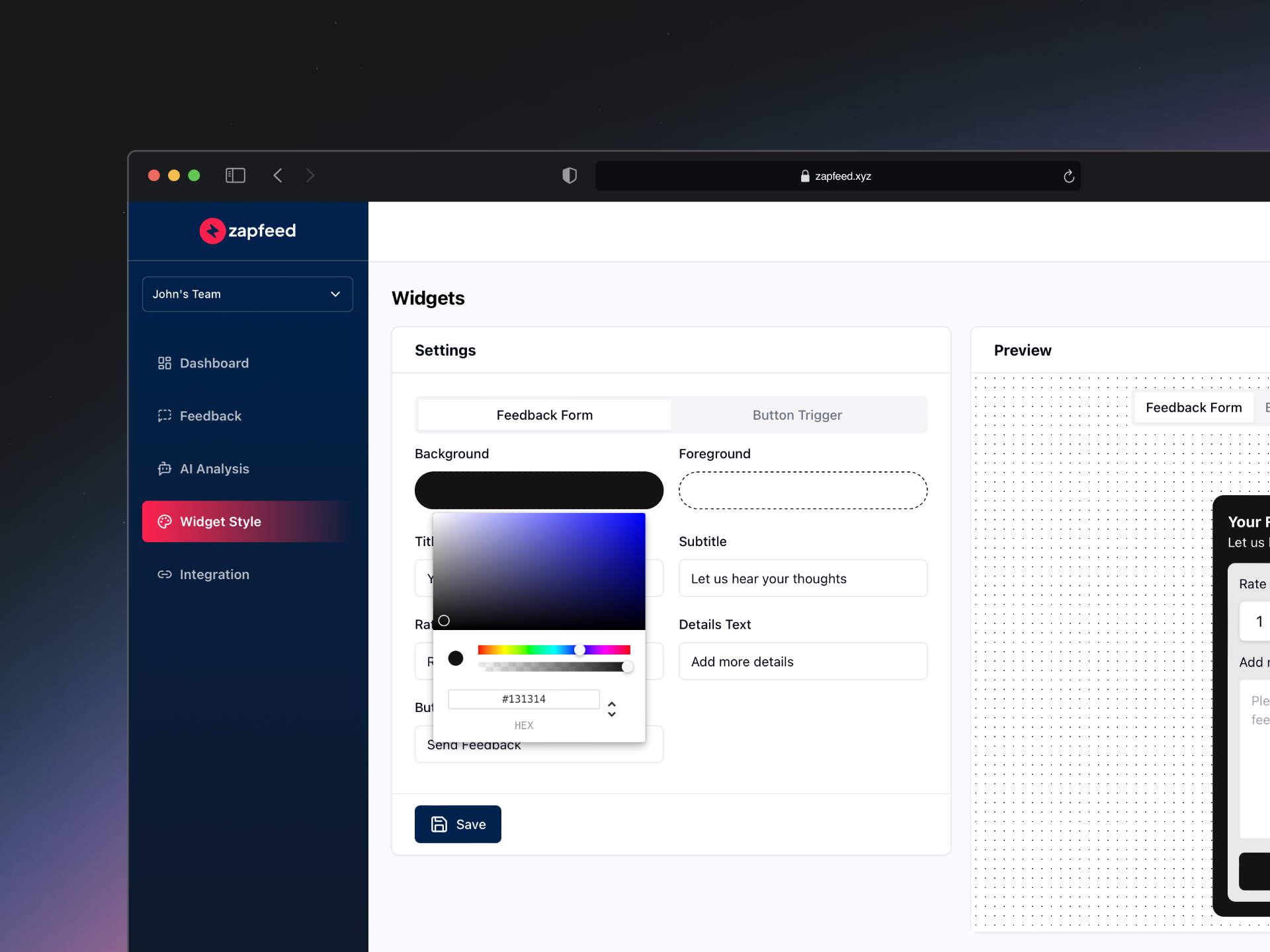Select Feedback Form settings tab

pos(544,415)
